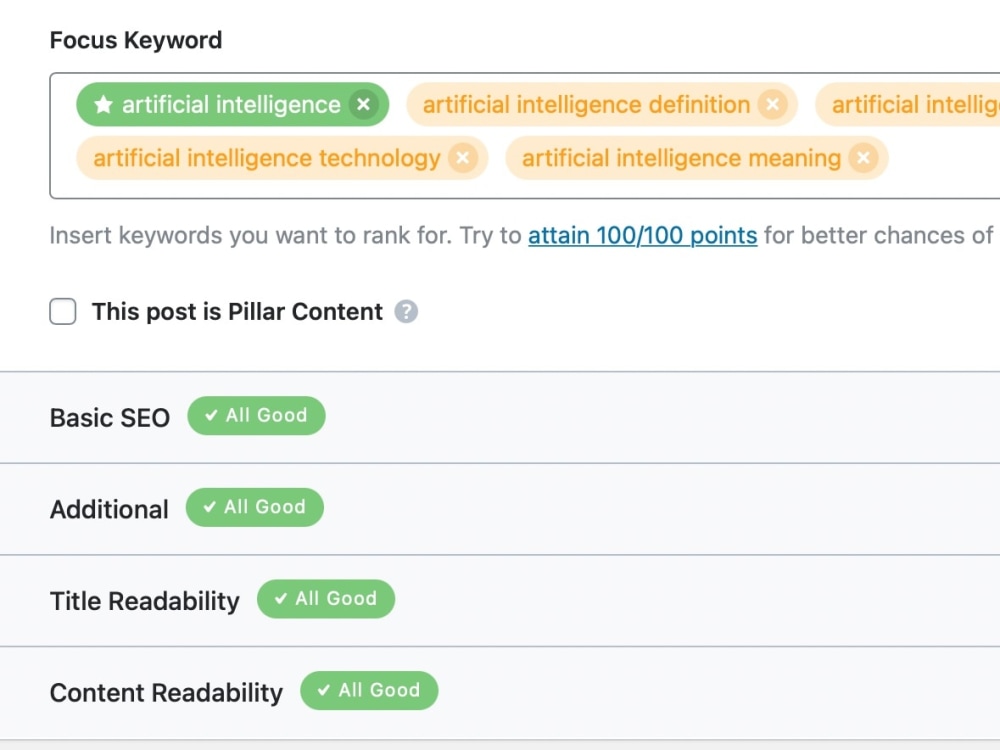Expand the Additional section
The height and width of the screenshot is (750, 1000).
pyautogui.click(x=500, y=509)
